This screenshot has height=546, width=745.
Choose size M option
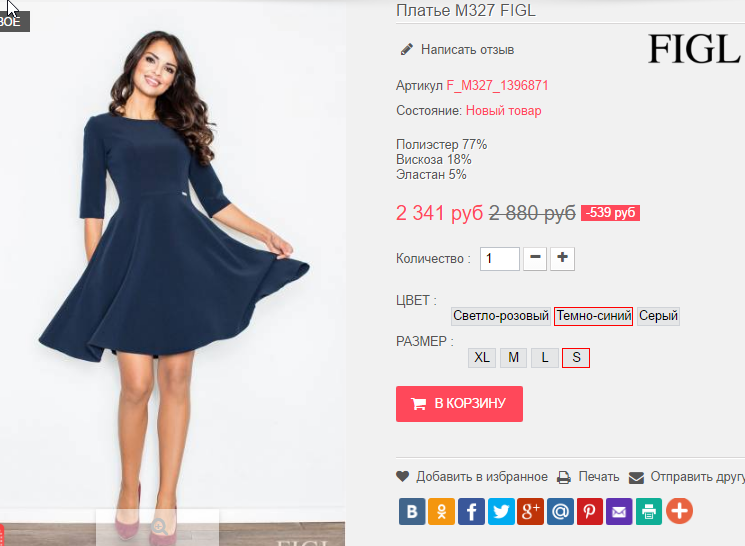(x=513, y=357)
